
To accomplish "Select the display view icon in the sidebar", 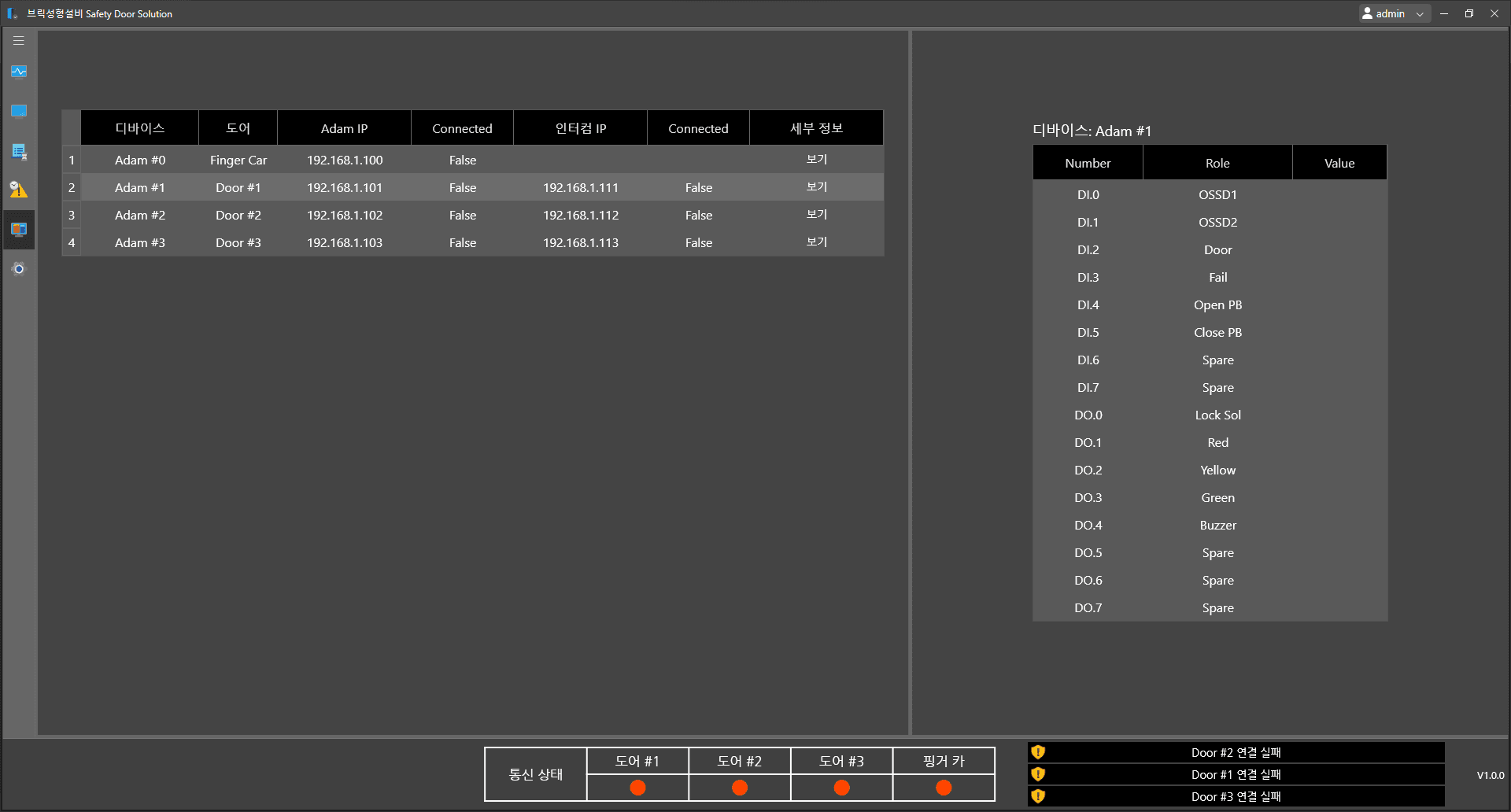I will pyautogui.click(x=18, y=111).
